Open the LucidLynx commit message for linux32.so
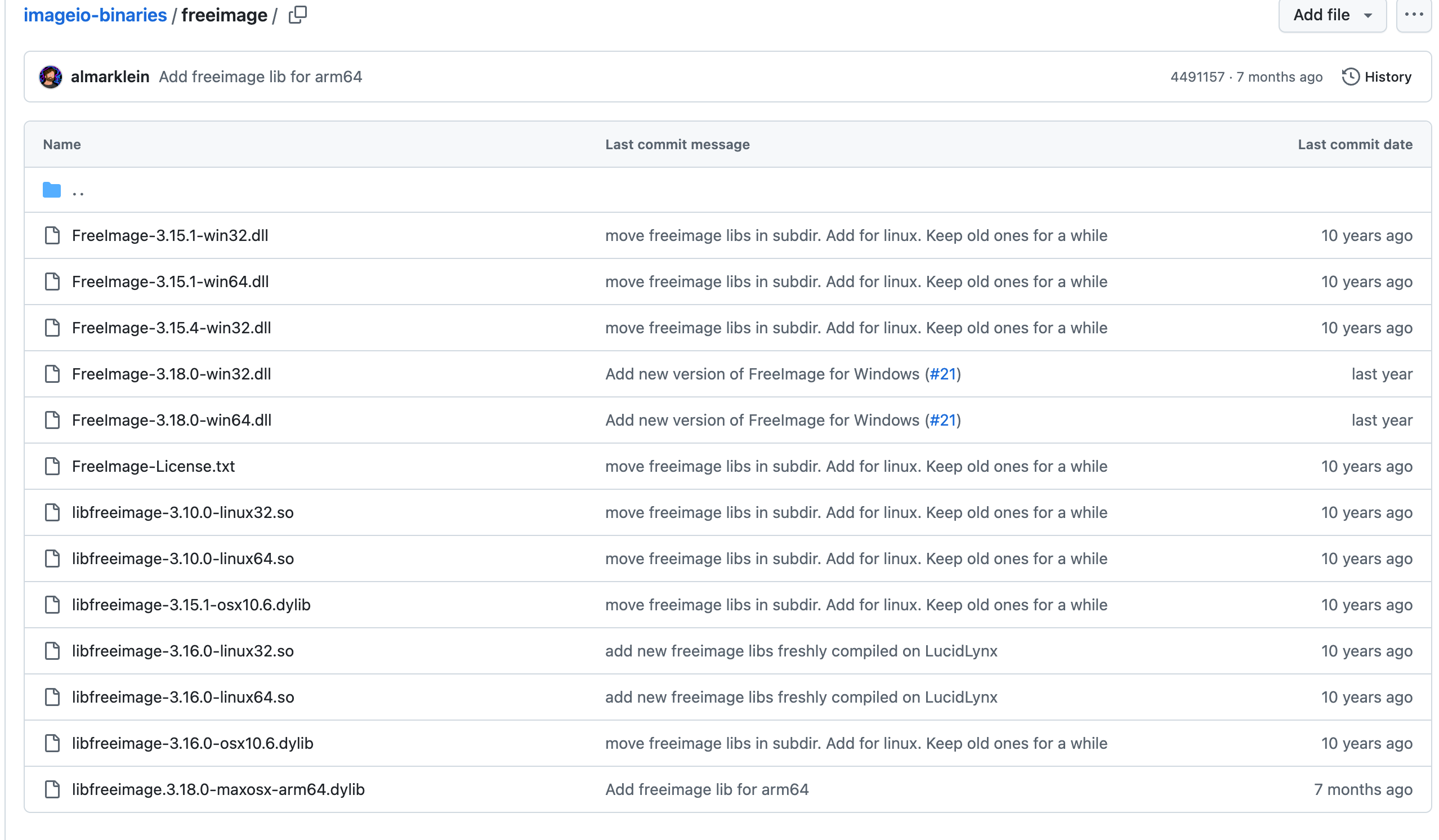Viewport: 1439px width, 840px height. tap(801, 651)
